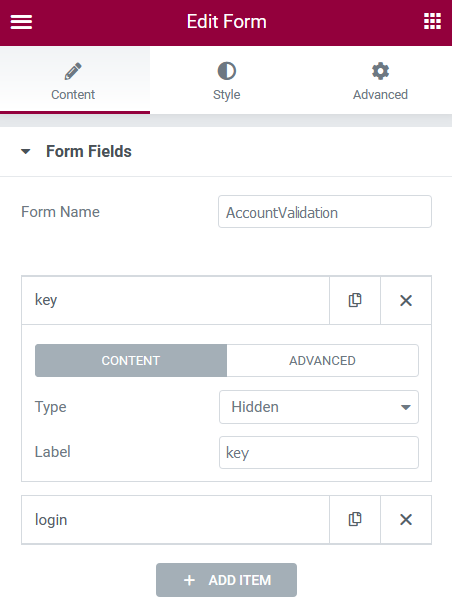Remove the login field item
Viewport: 452px width, 612px height.
[x=406, y=519]
